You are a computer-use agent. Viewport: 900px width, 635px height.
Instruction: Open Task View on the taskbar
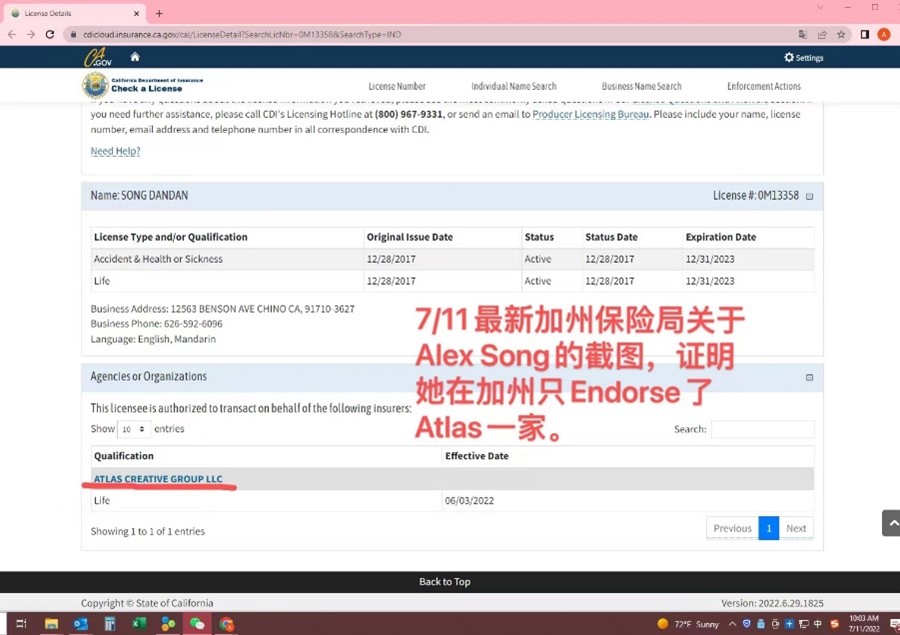[22, 624]
